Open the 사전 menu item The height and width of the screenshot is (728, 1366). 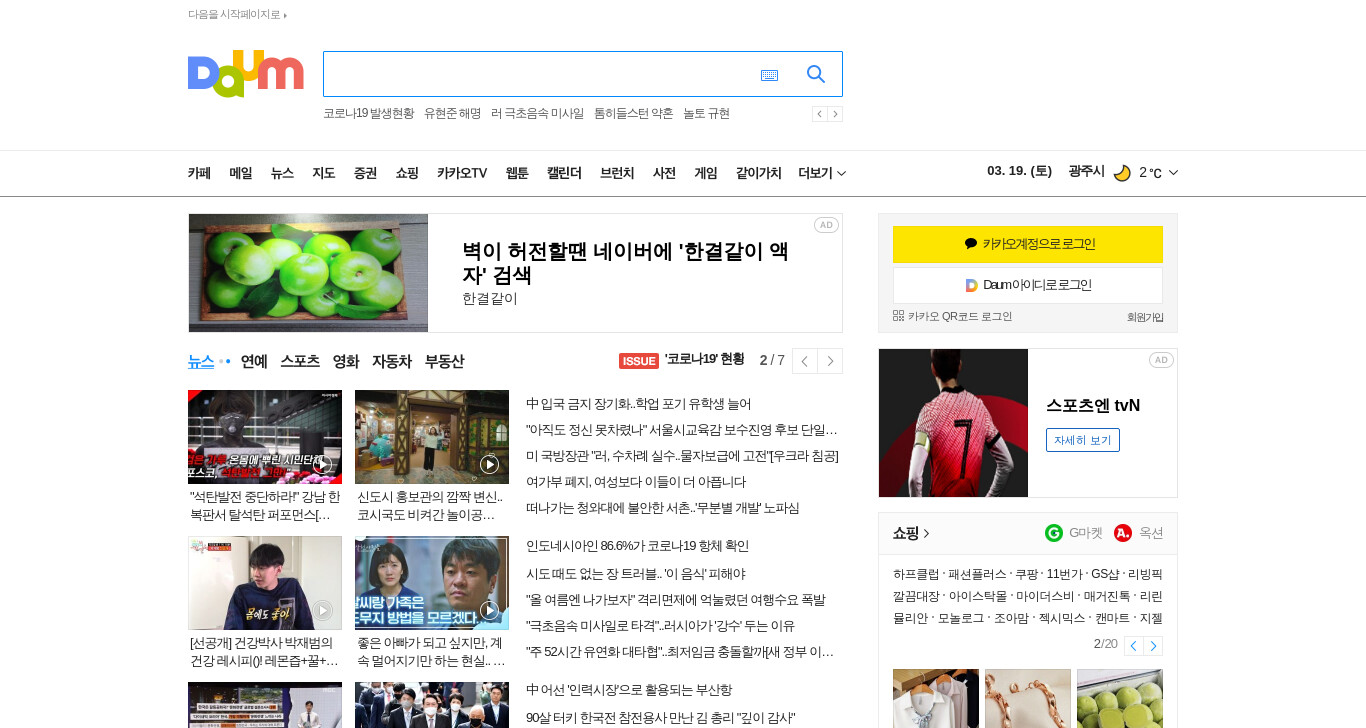664,173
